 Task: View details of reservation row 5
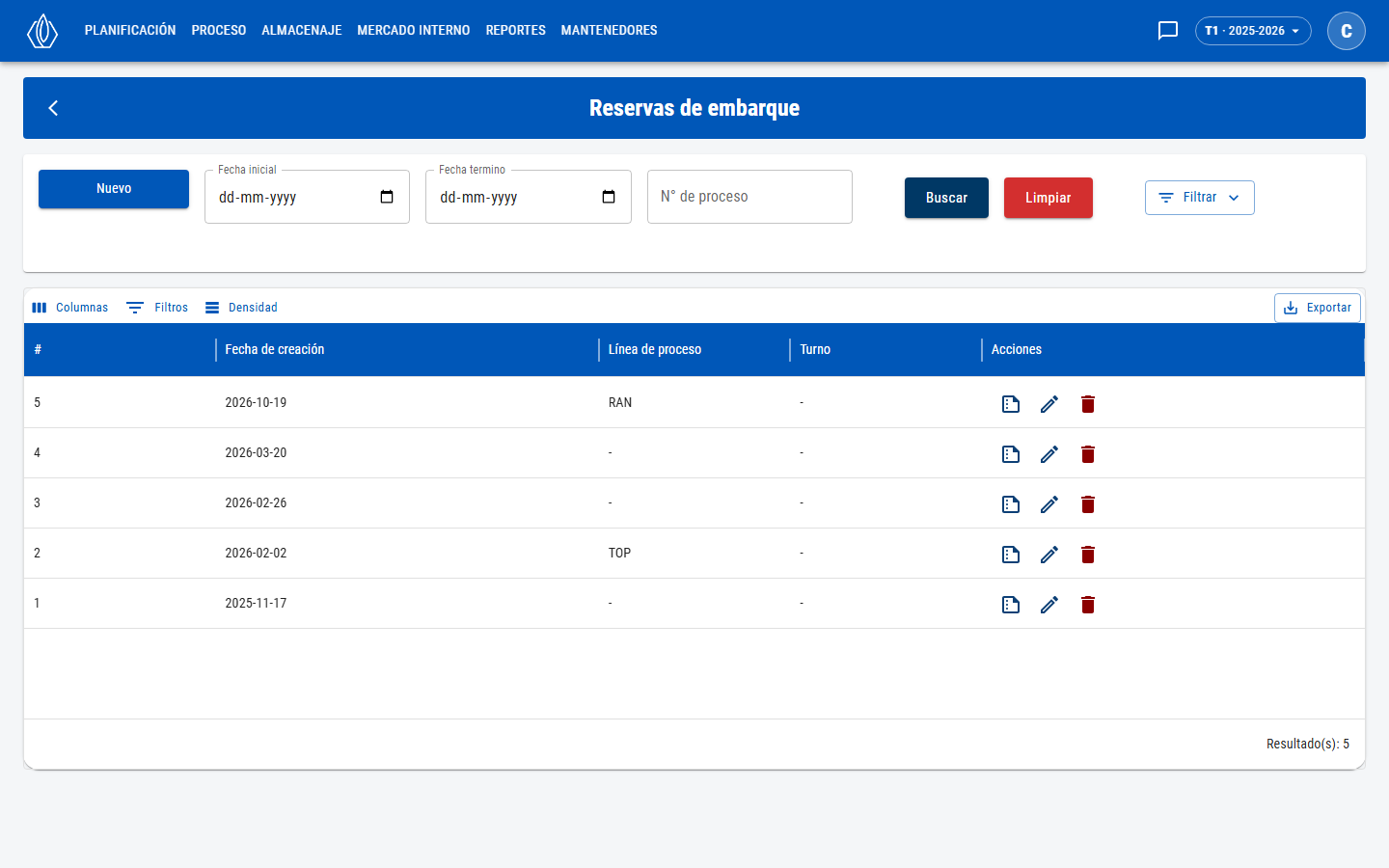click(x=1011, y=404)
